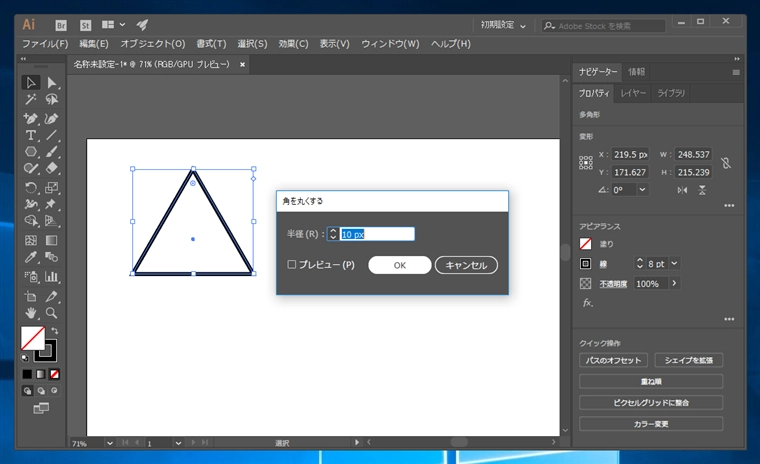Toggle constrain width and height proportions link
The image size is (760, 464).
click(726, 163)
